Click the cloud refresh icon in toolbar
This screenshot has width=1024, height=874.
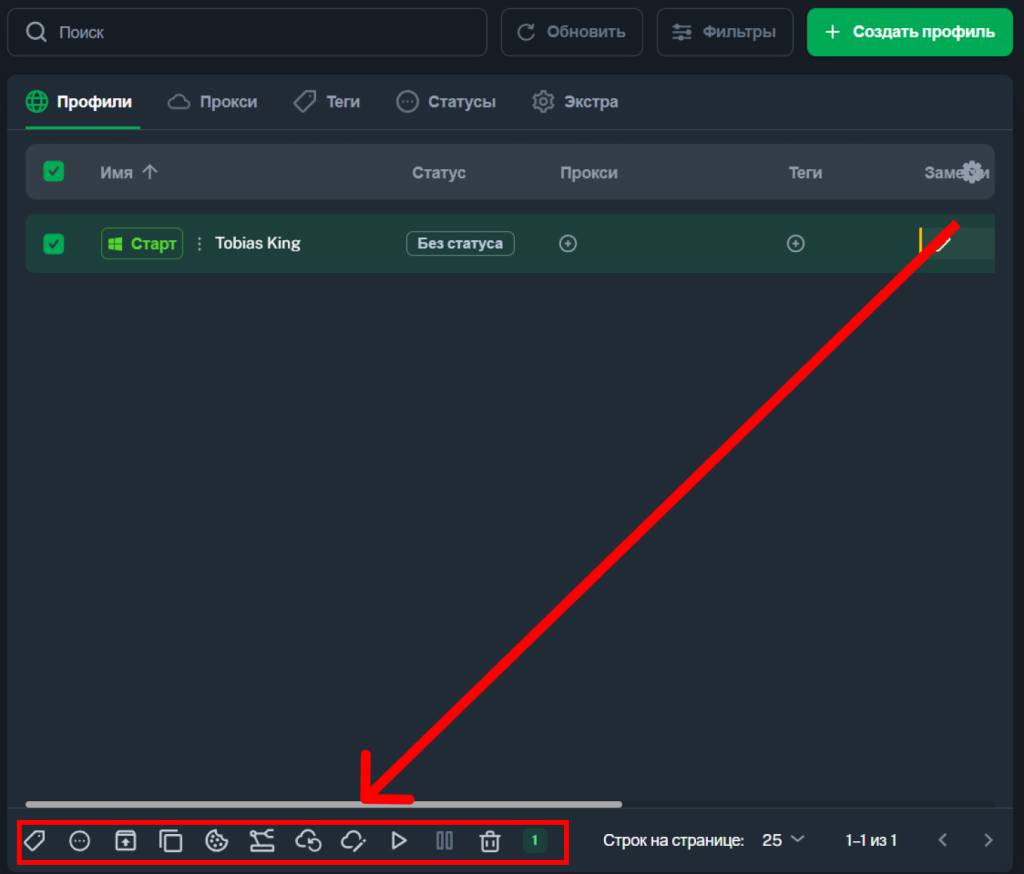click(x=308, y=841)
